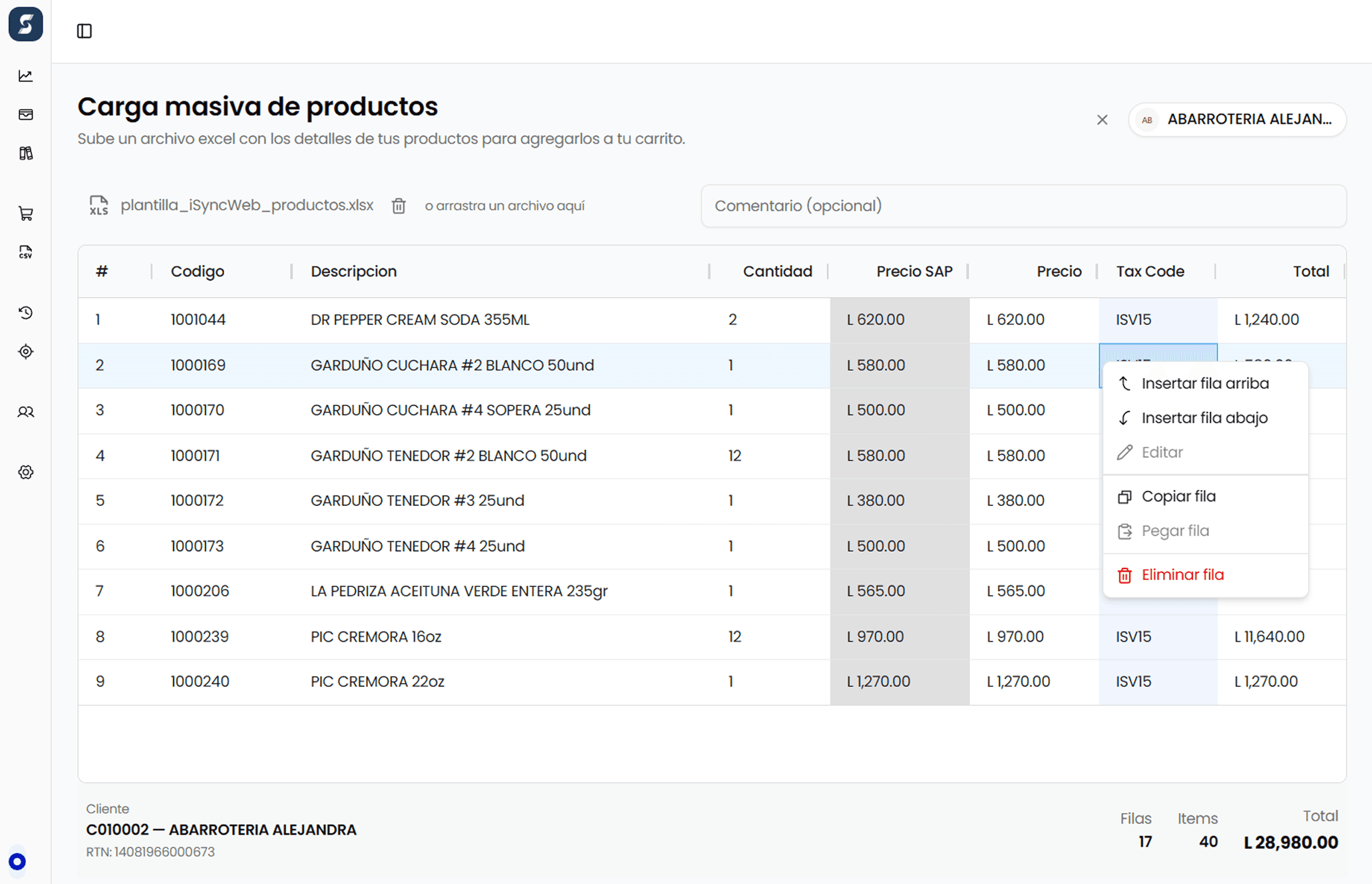Click the iSync S logo icon

[x=25, y=24]
